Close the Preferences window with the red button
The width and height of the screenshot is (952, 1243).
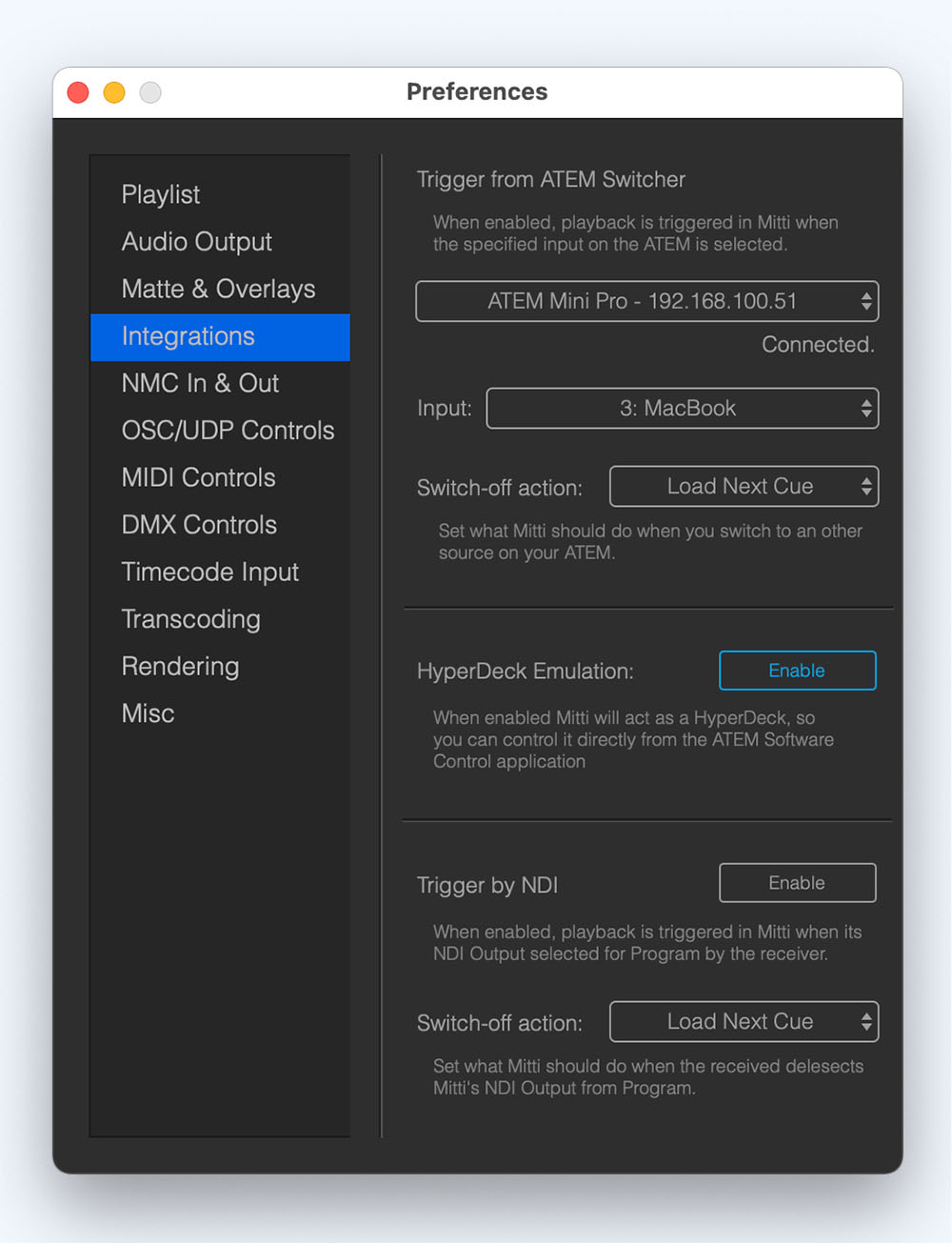tap(78, 92)
